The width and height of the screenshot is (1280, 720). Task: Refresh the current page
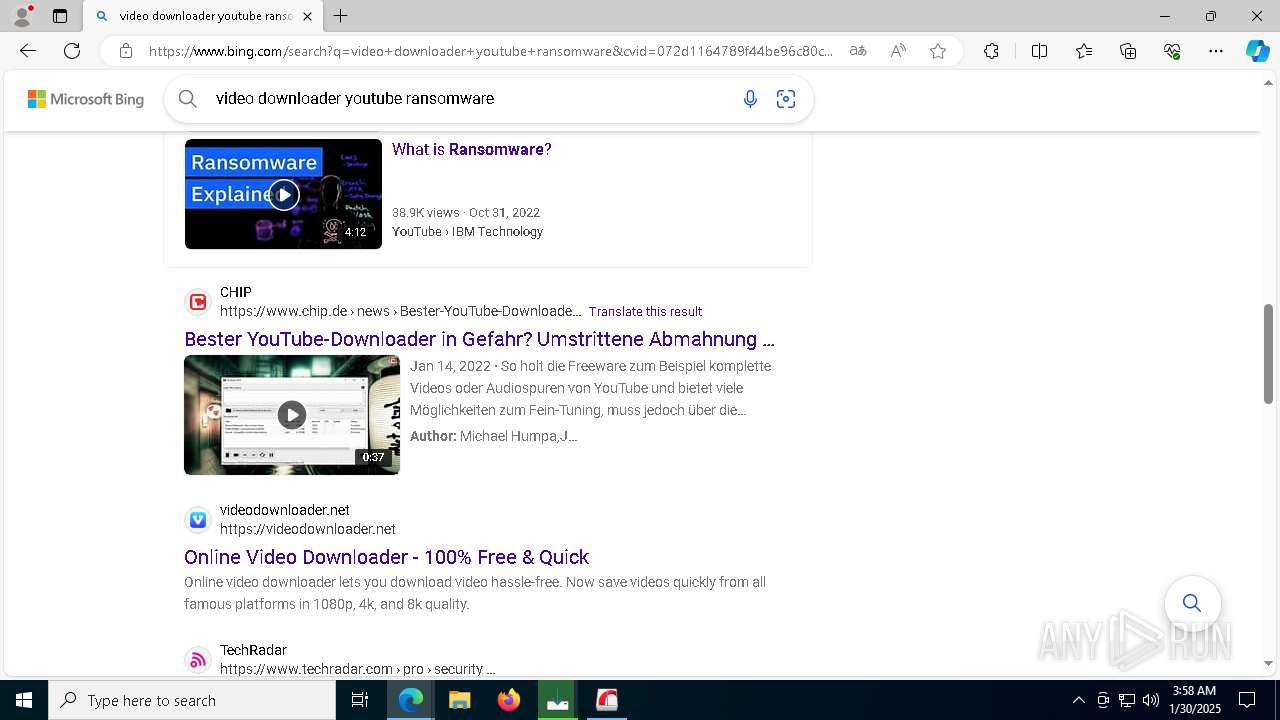[72, 51]
